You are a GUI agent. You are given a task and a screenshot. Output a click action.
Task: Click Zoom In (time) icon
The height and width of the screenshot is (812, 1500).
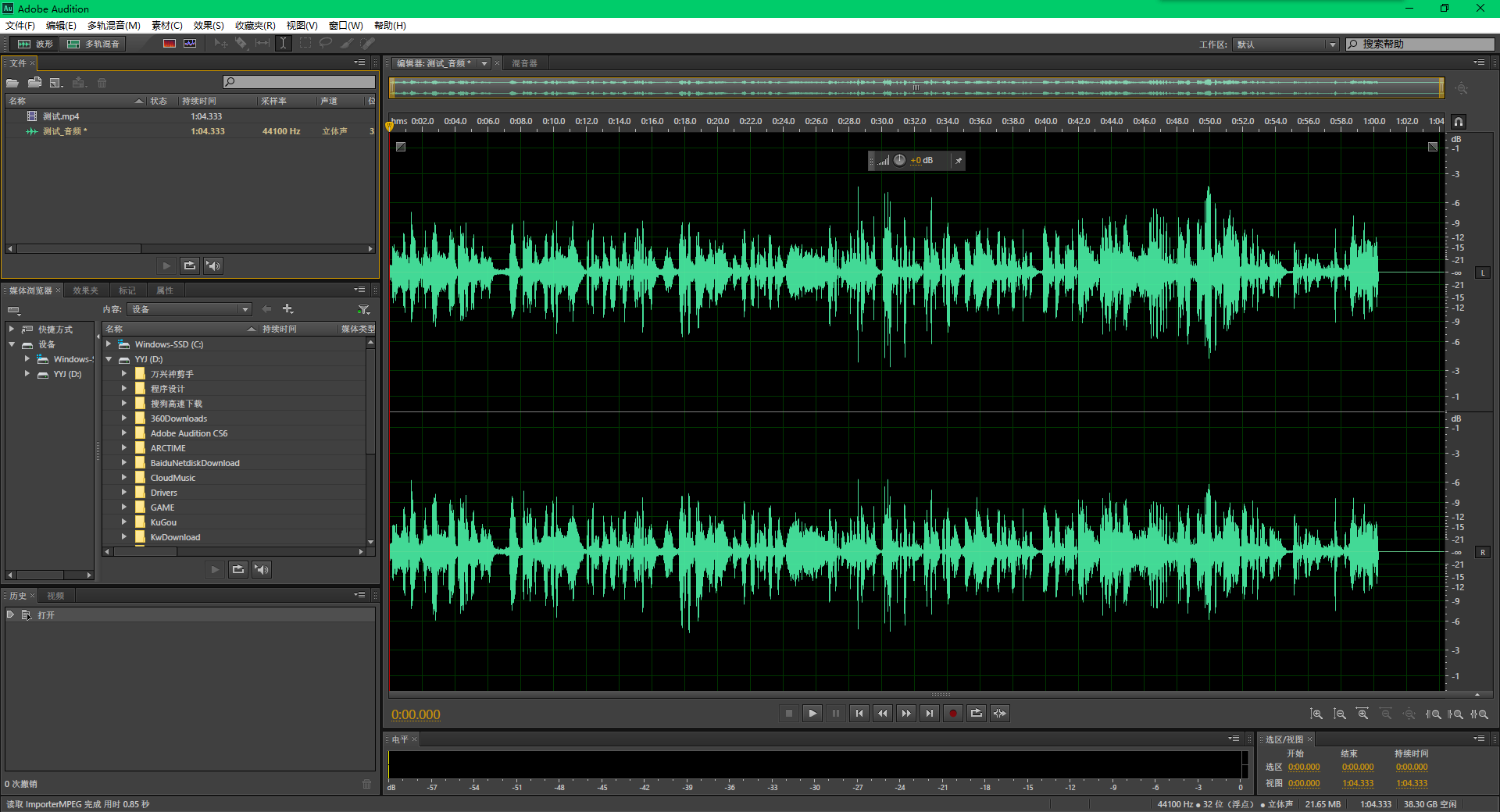1362,714
